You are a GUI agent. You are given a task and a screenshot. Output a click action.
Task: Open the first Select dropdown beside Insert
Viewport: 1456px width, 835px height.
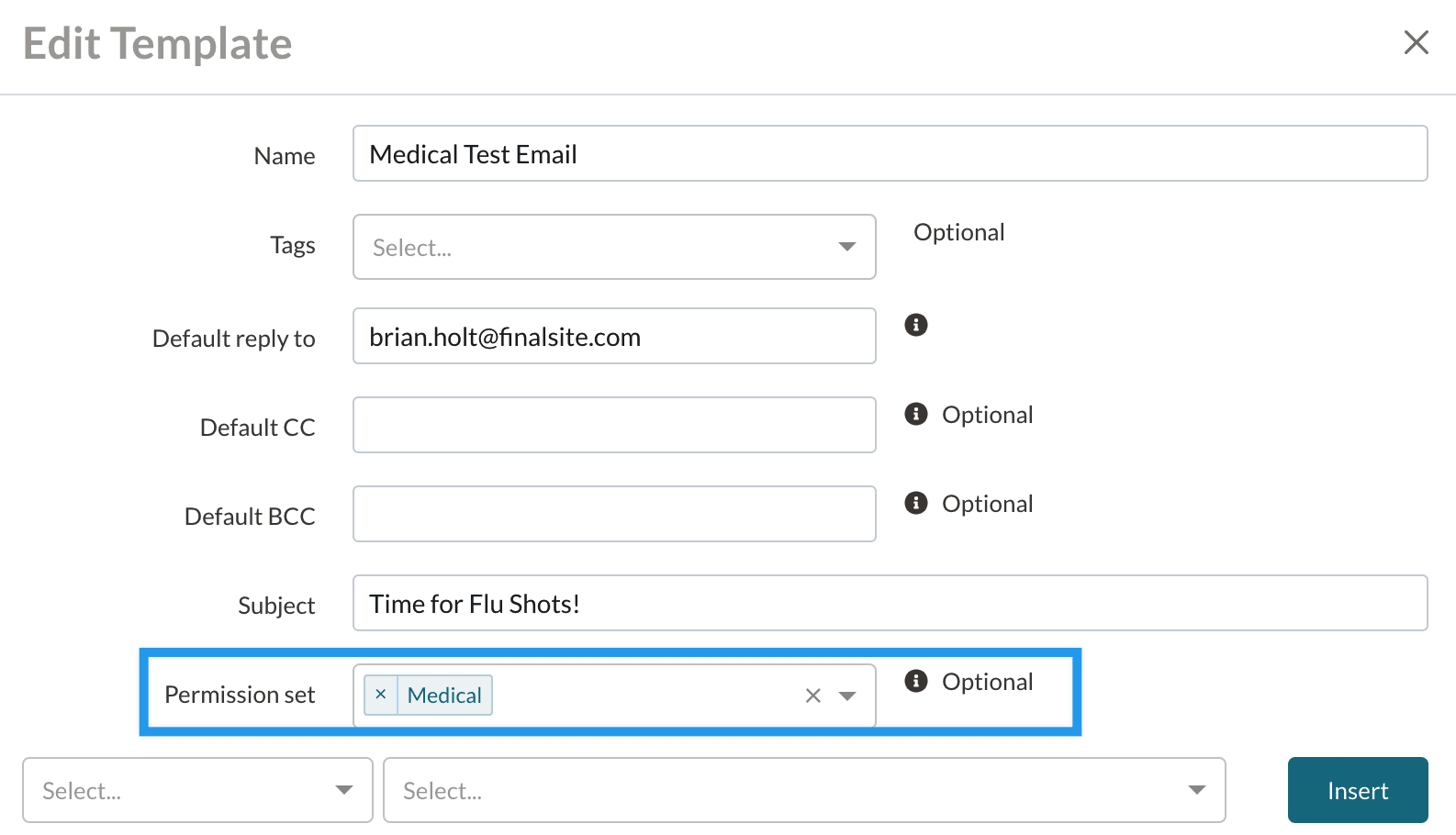click(x=197, y=790)
